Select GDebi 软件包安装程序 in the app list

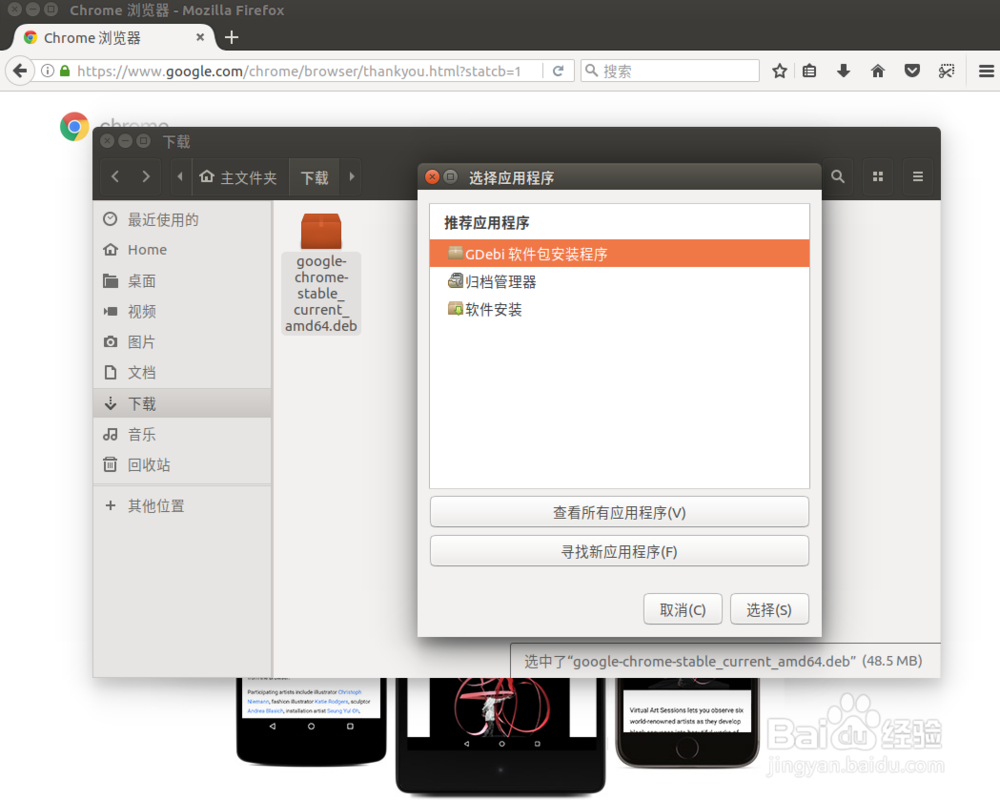pos(620,254)
